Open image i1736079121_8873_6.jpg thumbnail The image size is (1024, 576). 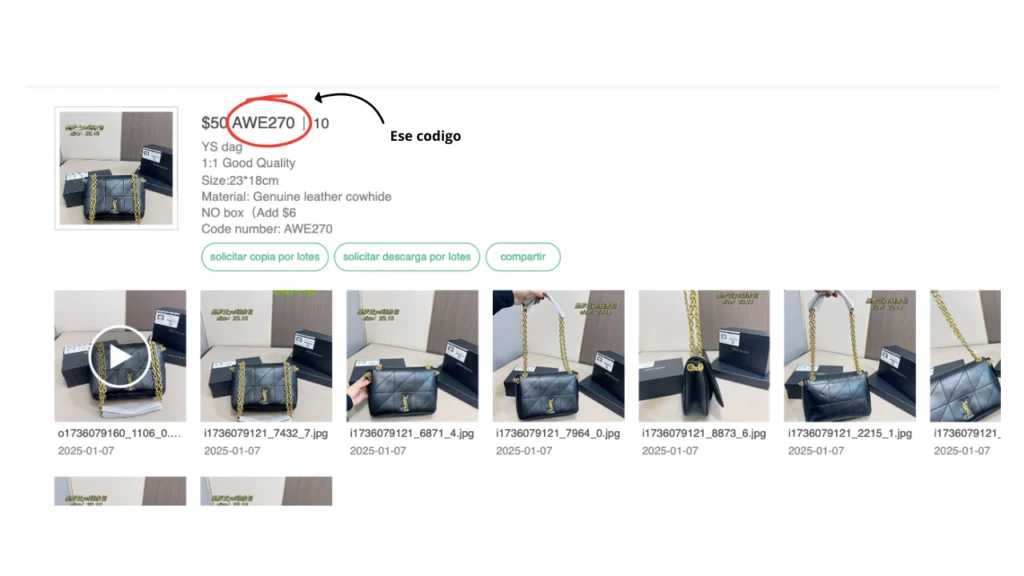704,357
